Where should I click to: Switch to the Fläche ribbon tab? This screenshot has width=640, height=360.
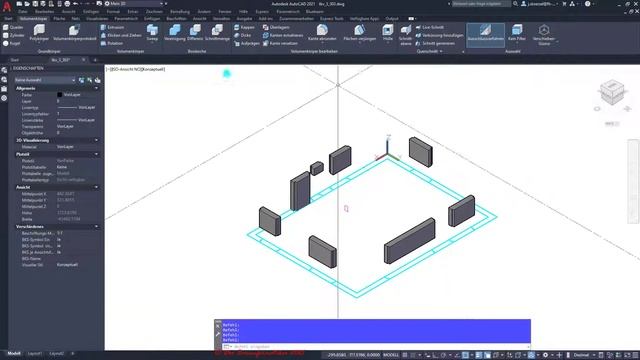pos(59,19)
